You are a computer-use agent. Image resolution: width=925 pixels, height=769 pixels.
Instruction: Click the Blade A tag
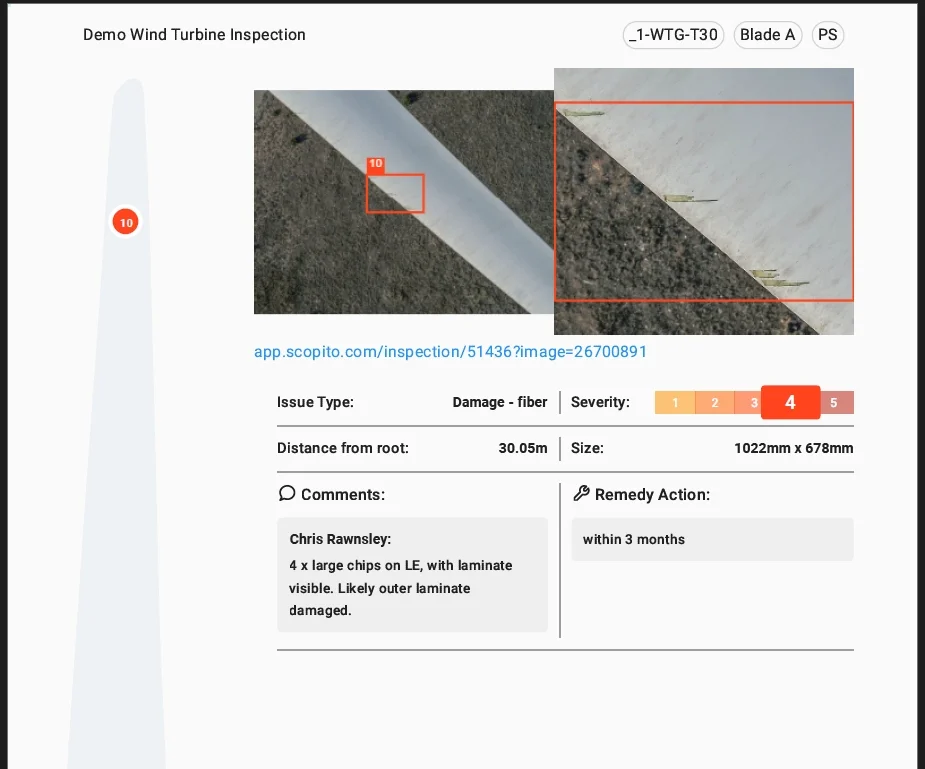click(767, 35)
